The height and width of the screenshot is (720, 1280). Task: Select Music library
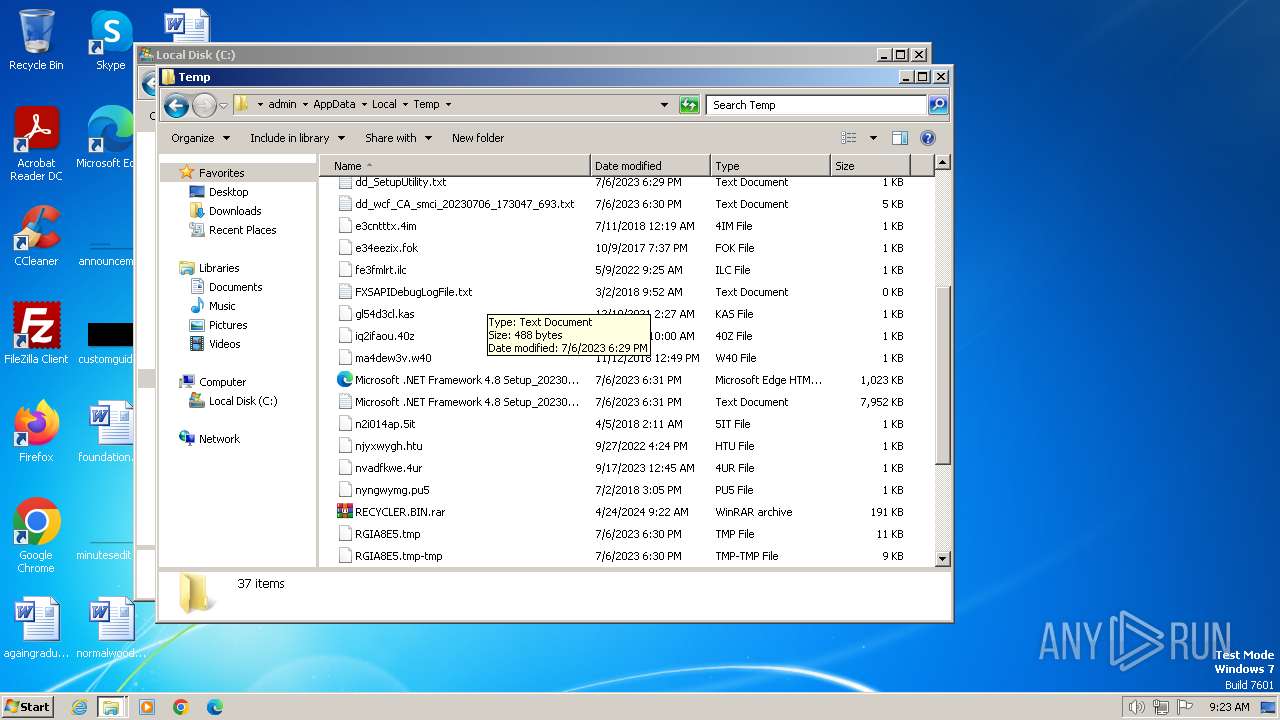(x=222, y=306)
